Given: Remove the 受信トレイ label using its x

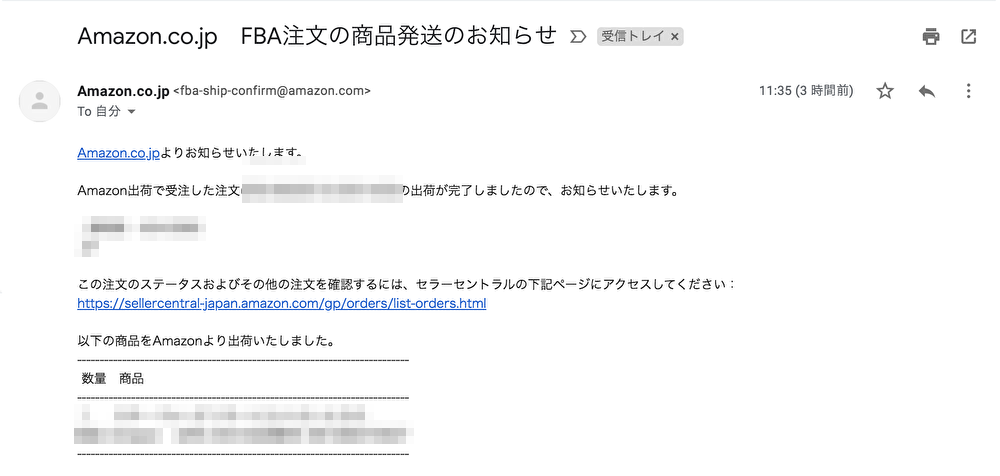Looking at the screenshot, I should coord(675,37).
